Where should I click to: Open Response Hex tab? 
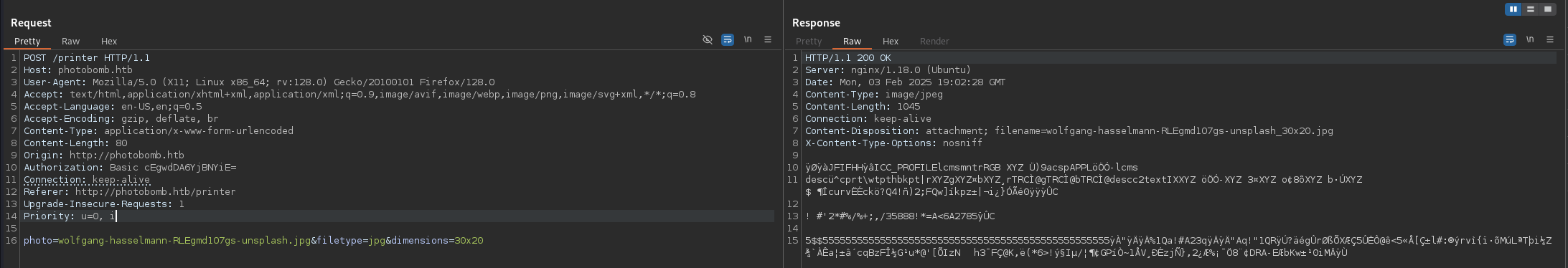(x=891, y=42)
